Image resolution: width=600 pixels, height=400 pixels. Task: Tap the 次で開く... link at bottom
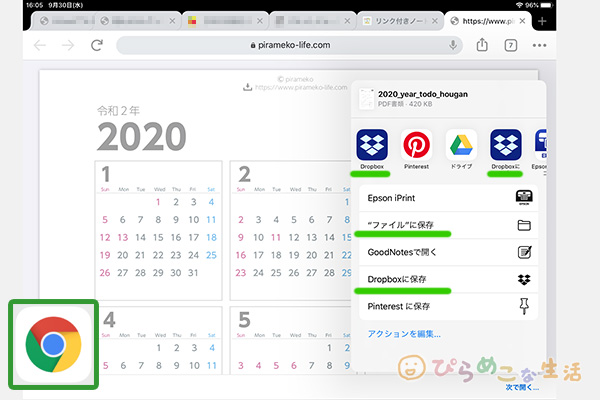pos(522,388)
